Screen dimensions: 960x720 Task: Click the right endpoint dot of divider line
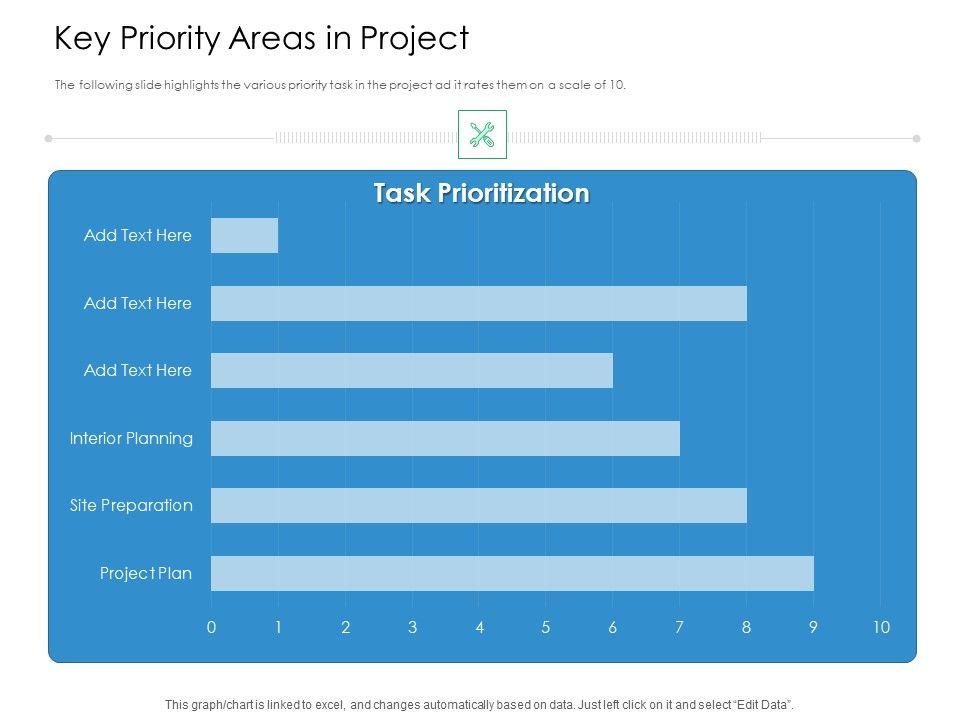916,138
